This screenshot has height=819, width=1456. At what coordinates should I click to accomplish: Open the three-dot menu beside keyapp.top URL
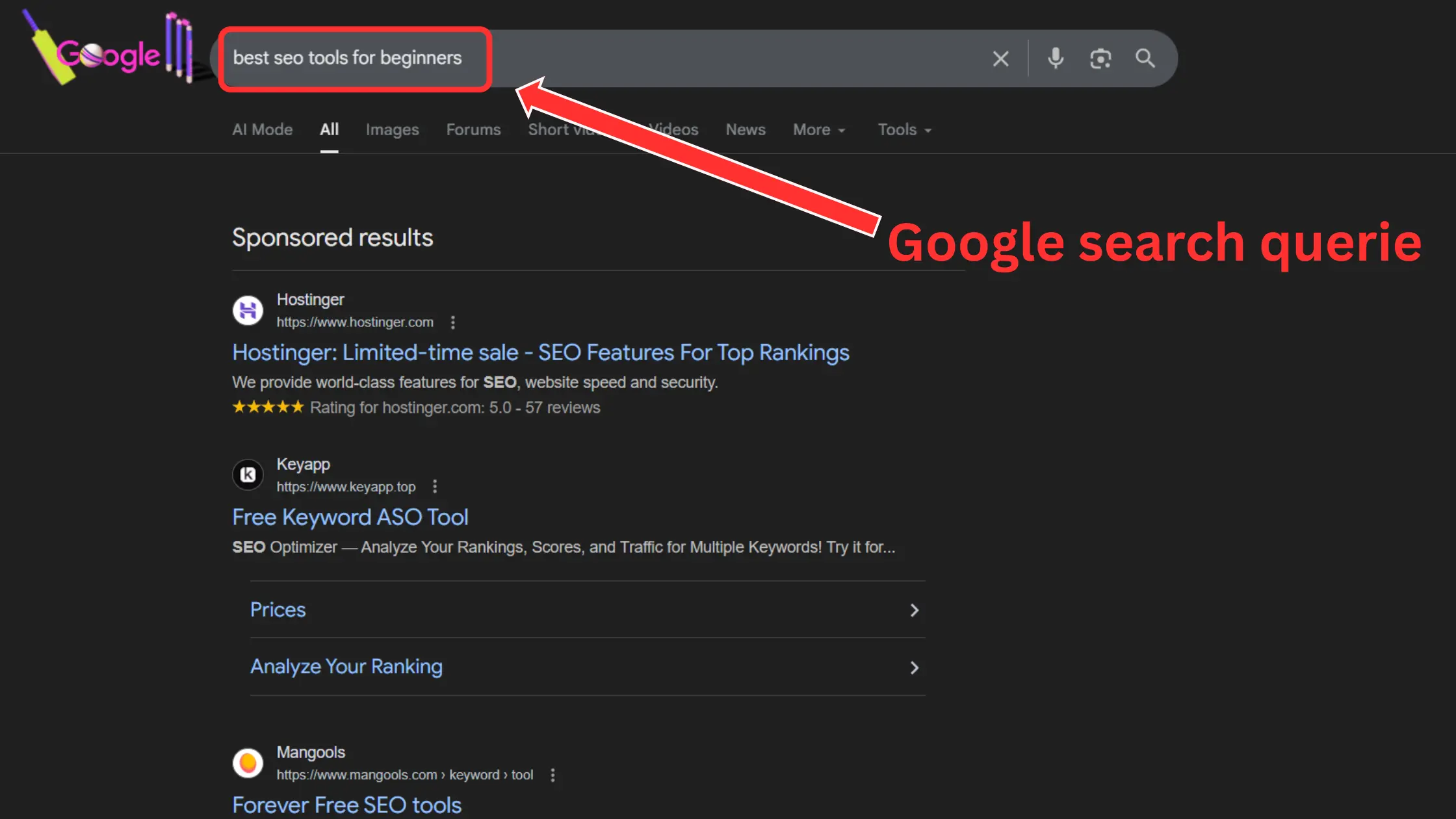coord(435,487)
